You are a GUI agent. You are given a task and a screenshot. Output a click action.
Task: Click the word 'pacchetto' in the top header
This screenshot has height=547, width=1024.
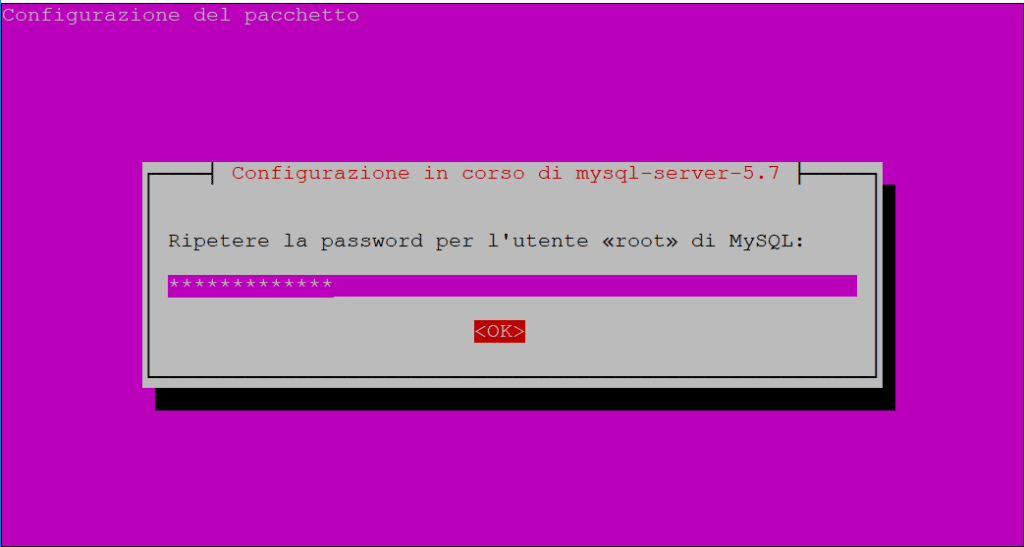pyautogui.click(x=302, y=16)
